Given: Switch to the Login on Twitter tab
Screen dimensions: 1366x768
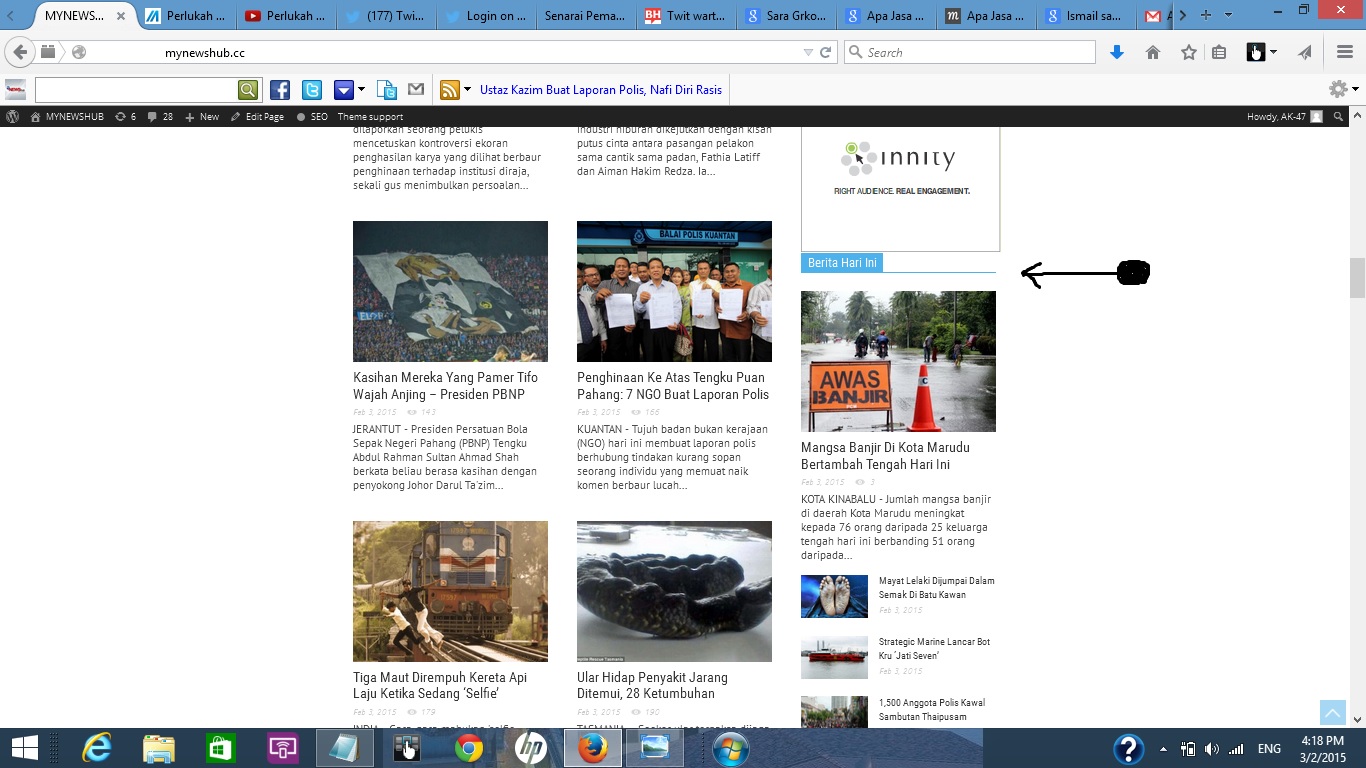Looking at the screenshot, I should [485, 16].
